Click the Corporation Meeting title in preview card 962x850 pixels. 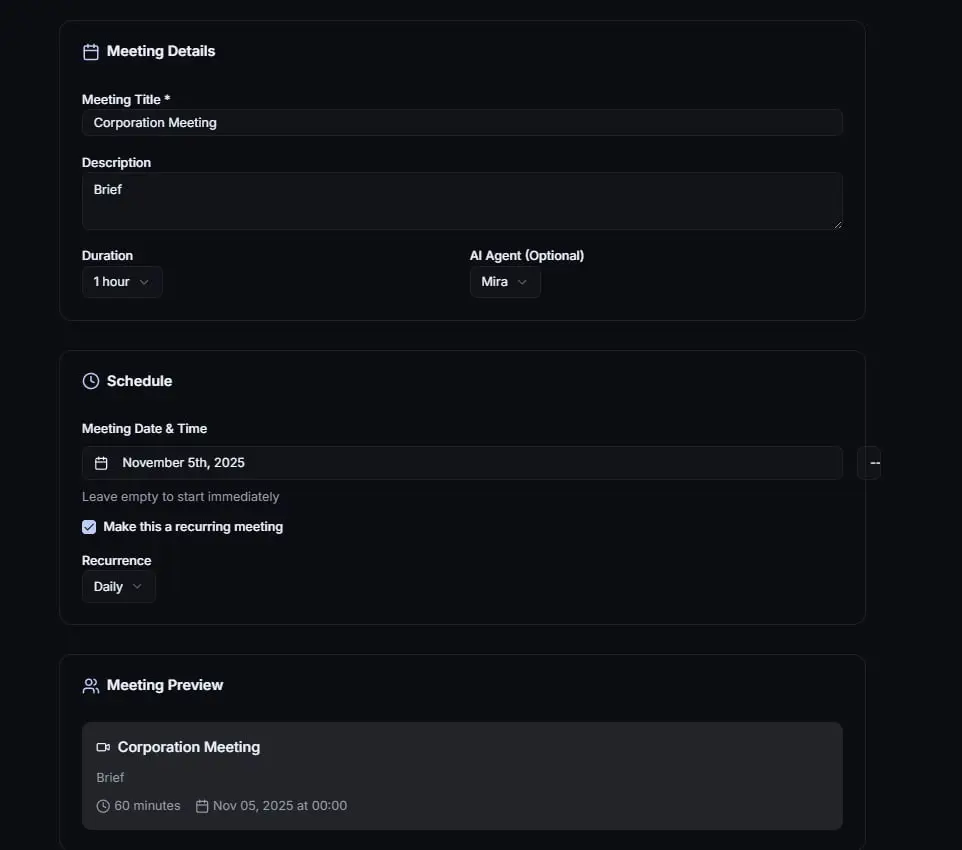coord(189,747)
